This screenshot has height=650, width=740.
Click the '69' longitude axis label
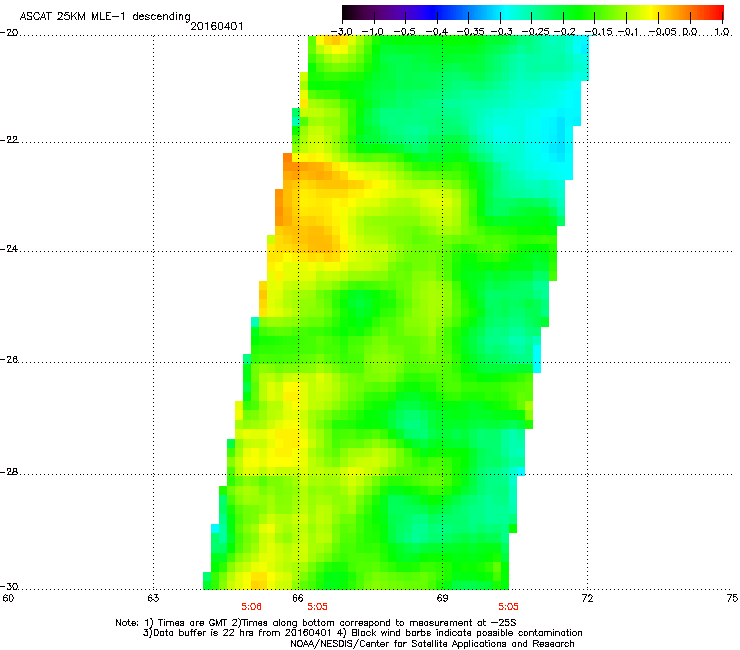(x=442, y=598)
